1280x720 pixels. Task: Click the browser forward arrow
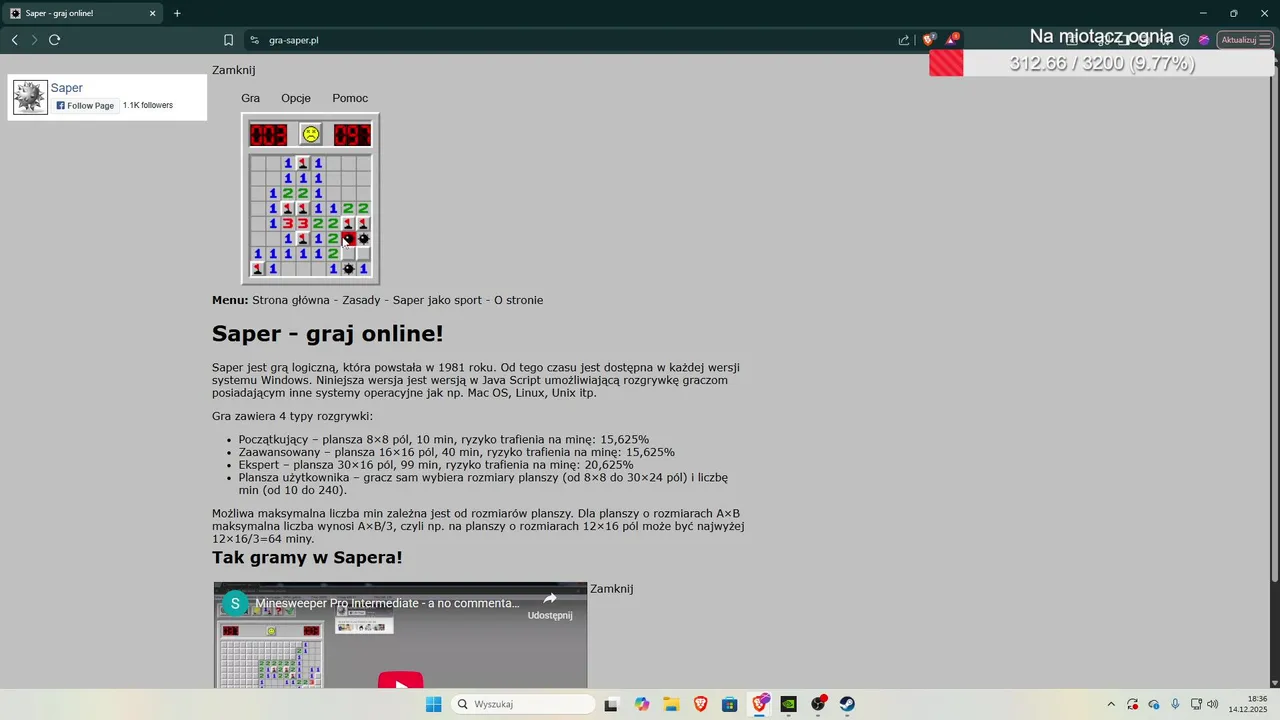[34, 40]
